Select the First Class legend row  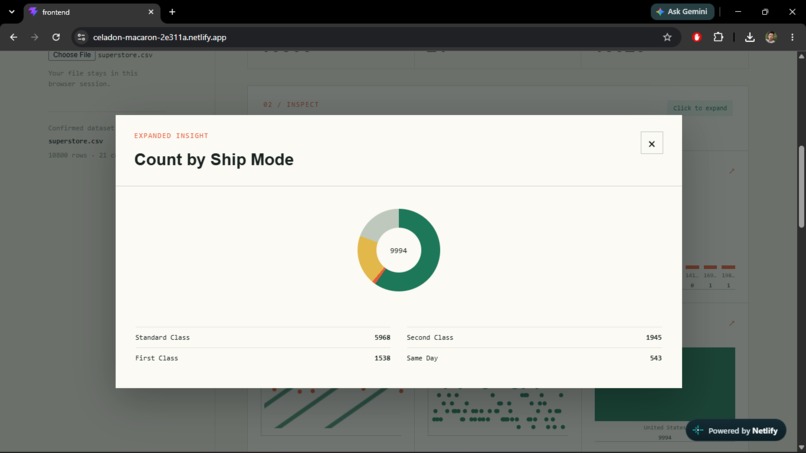point(263,358)
